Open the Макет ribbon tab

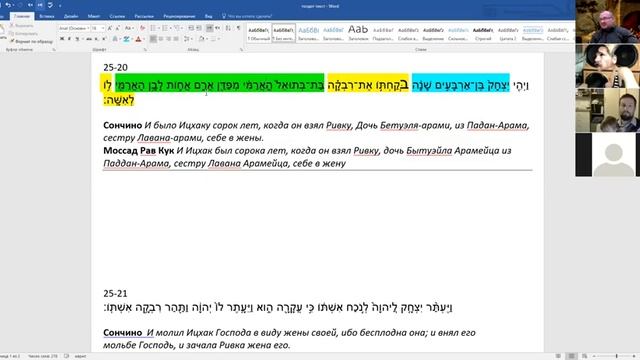[x=94, y=16]
